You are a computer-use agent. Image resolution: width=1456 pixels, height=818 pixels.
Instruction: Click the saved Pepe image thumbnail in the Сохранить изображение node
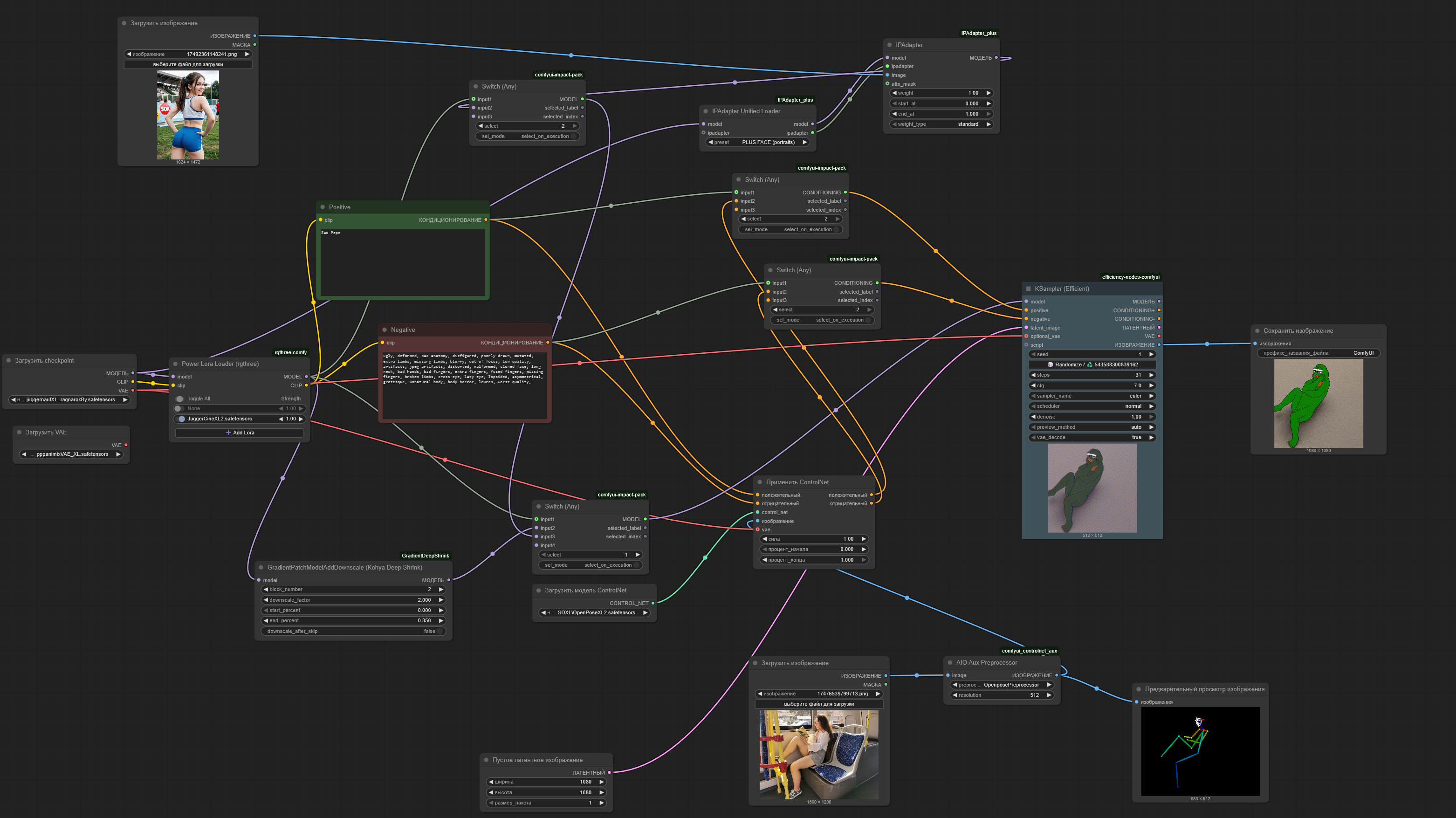pos(1318,404)
